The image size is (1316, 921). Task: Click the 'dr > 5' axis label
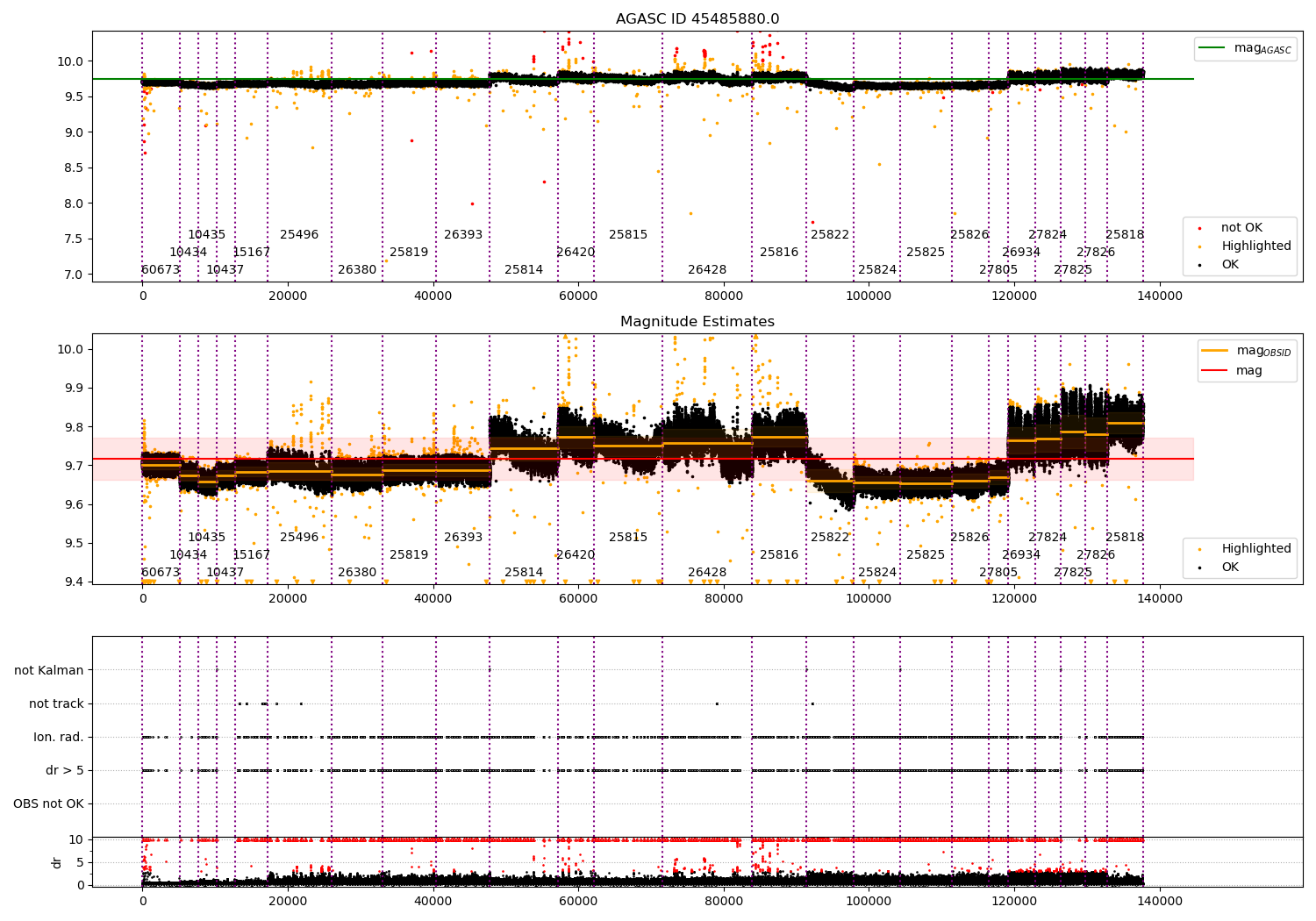65,770
